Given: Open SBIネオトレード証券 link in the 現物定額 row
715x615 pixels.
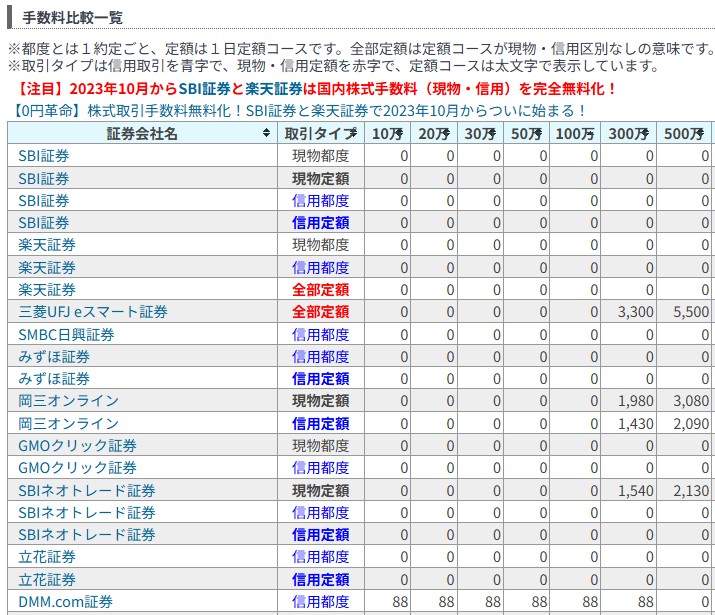Looking at the screenshot, I should (87, 490).
